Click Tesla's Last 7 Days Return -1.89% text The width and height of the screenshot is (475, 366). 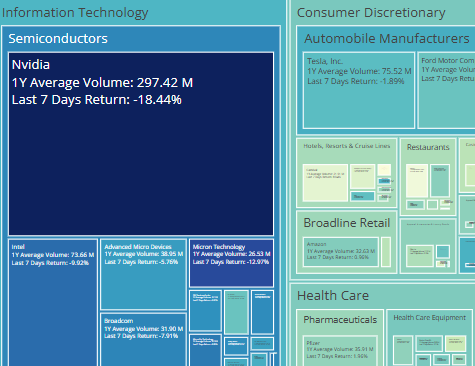click(x=356, y=81)
